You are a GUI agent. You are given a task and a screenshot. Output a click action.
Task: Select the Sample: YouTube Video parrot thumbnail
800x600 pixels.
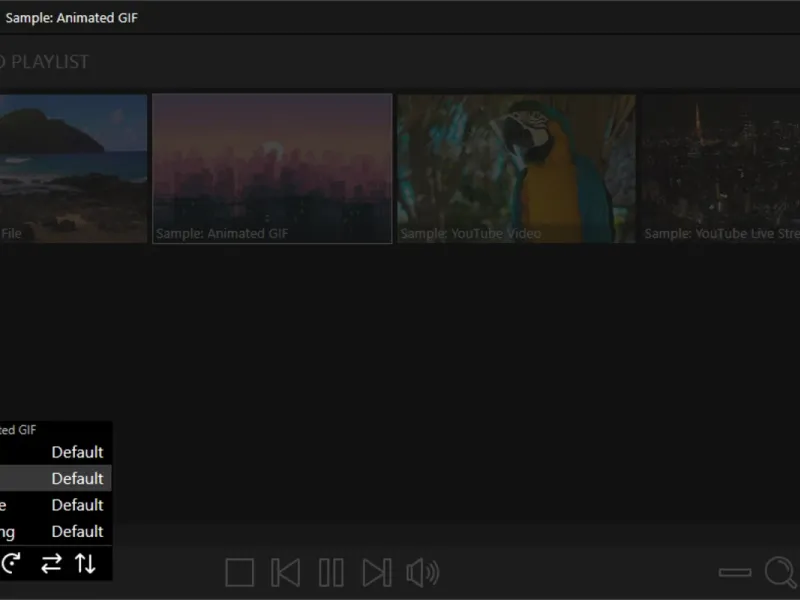pyautogui.click(x=516, y=168)
